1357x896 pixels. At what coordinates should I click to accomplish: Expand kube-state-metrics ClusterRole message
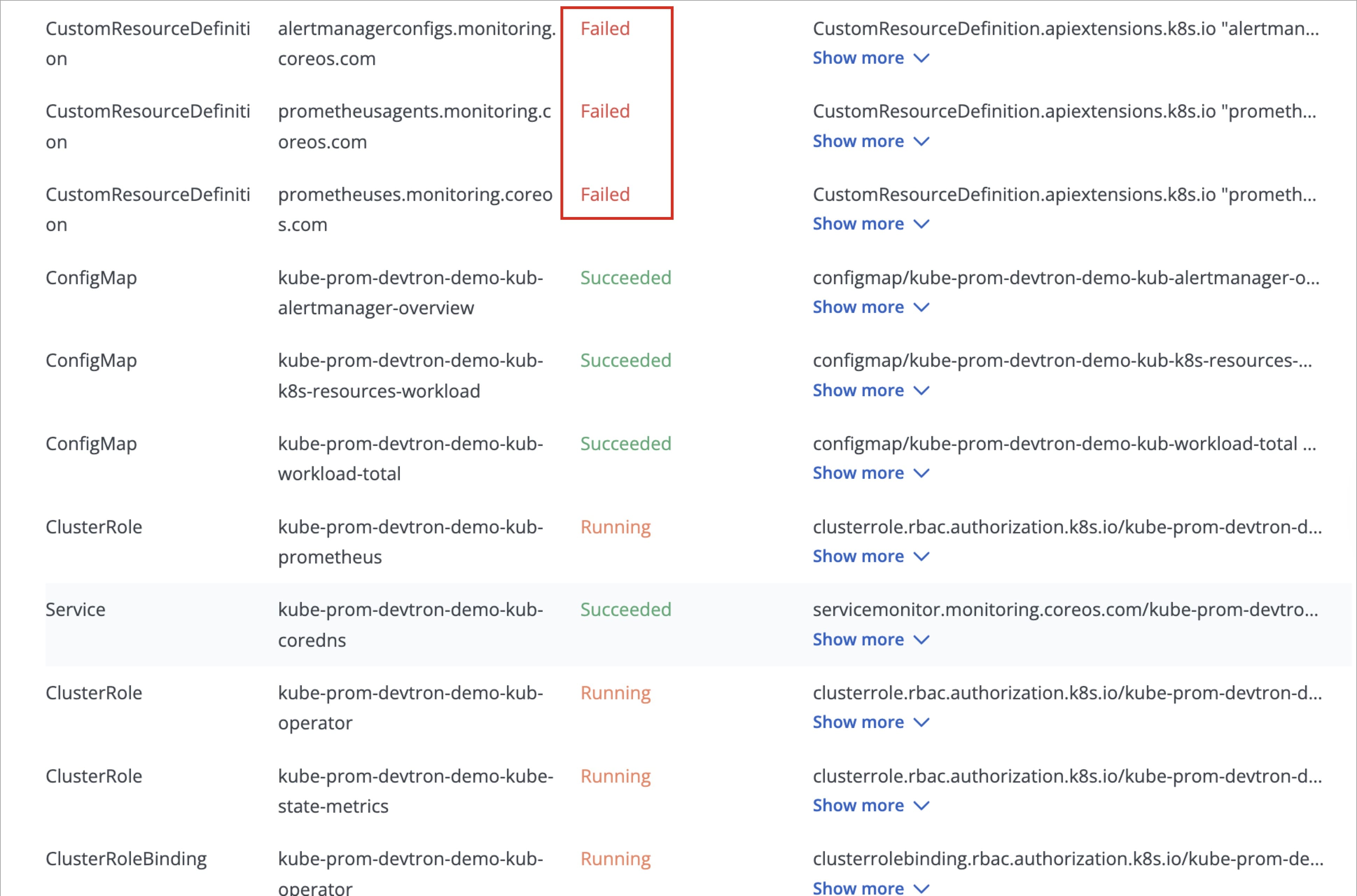(870, 806)
